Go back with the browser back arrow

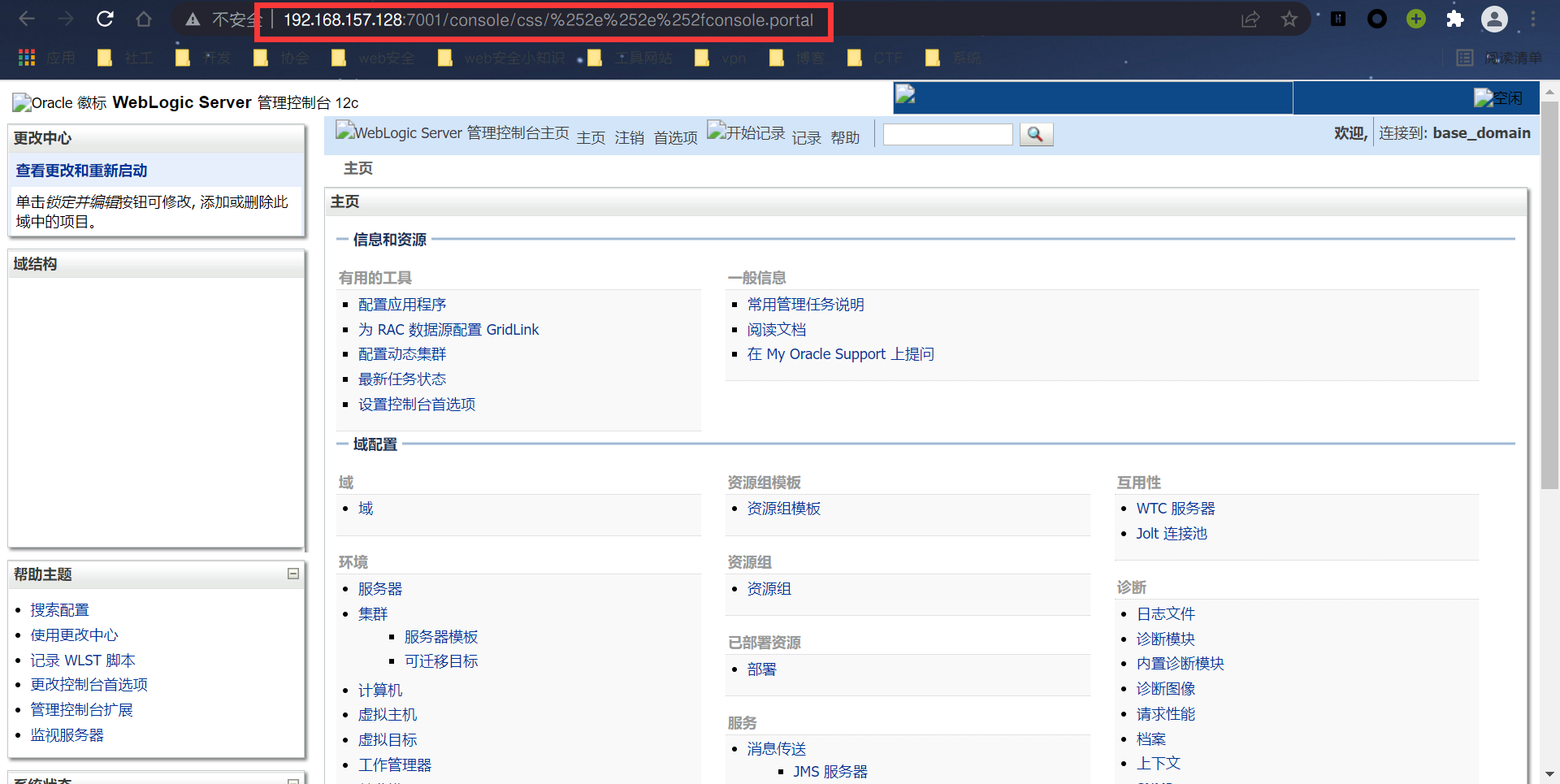click(x=27, y=19)
